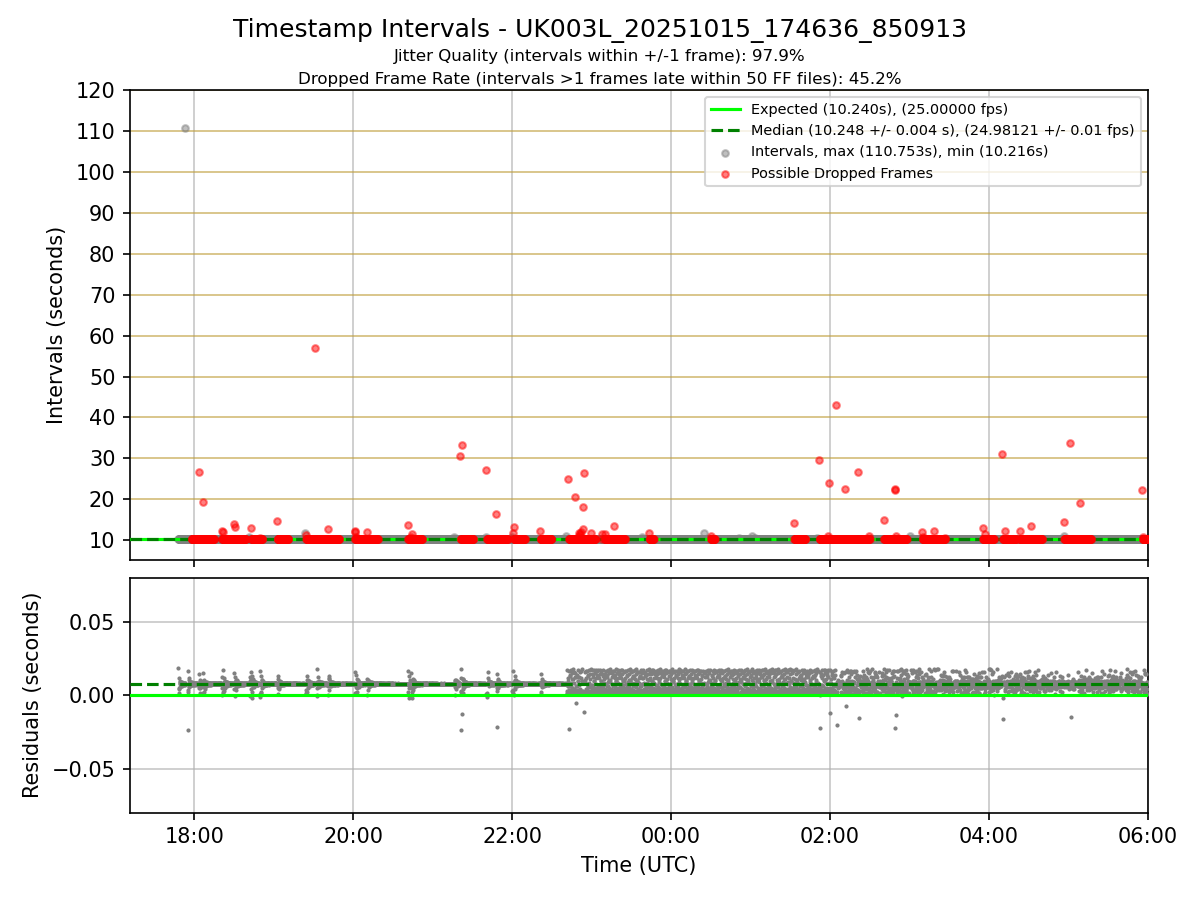Click the solid green line legend swatch
The image size is (1200, 900).
tap(726, 109)
